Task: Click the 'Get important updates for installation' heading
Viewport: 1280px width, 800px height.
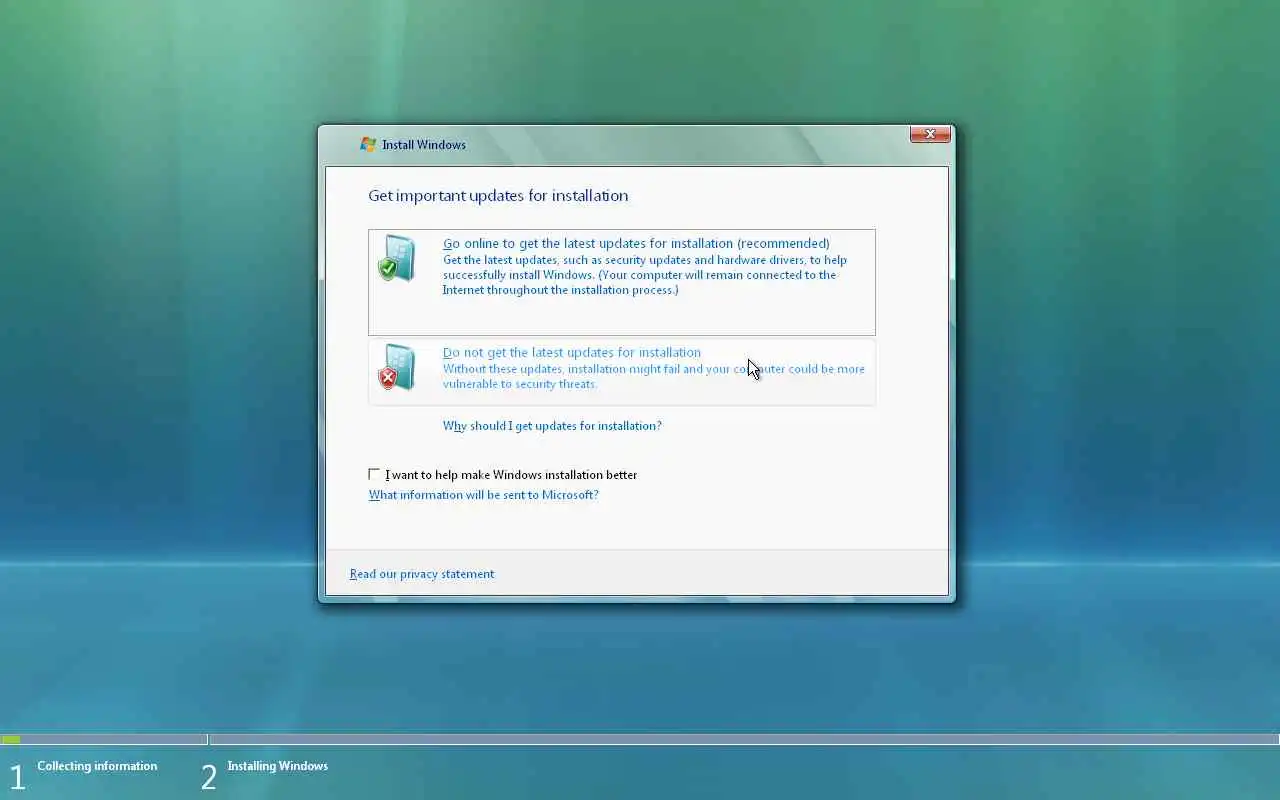Action: (498, 196)
